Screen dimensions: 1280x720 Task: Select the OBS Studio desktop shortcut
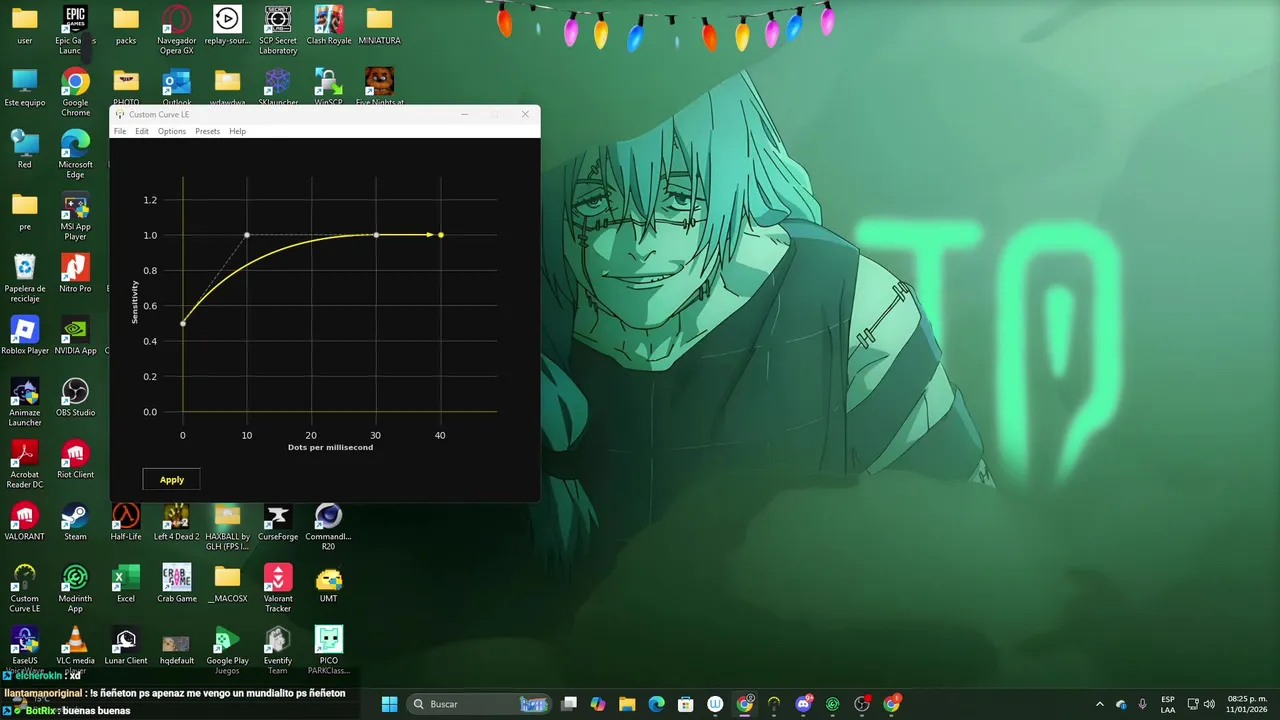75,398
